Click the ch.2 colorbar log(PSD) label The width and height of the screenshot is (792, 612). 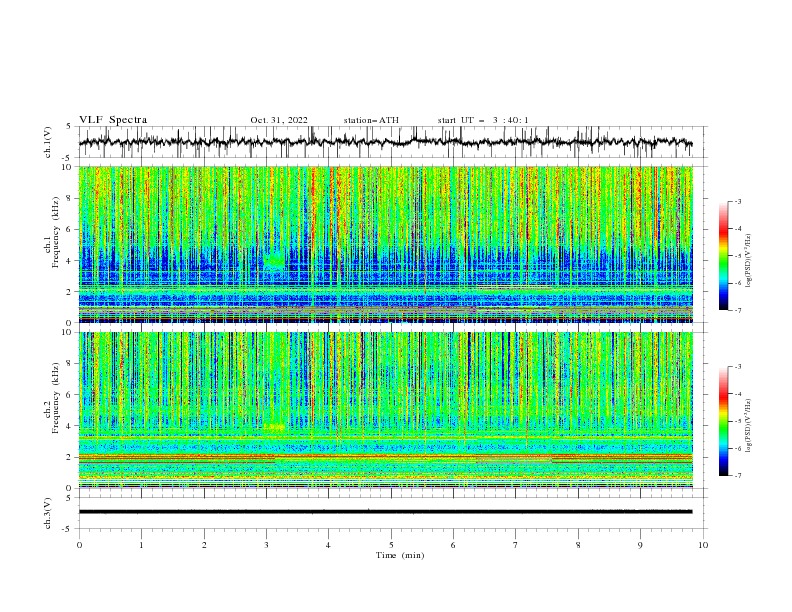(x=748, y=426)
